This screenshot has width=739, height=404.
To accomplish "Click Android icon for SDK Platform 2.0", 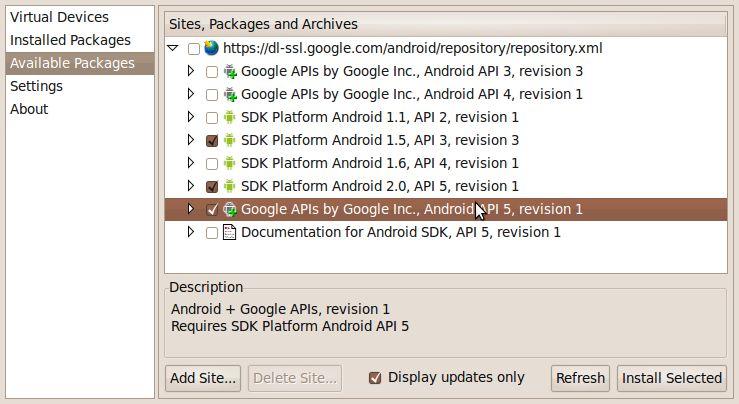I will tap(230, 186).
